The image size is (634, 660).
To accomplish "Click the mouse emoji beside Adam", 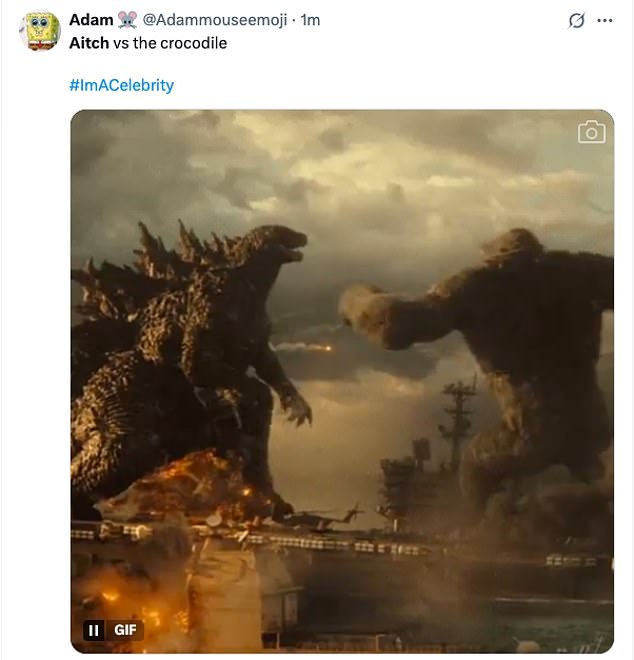I will click(x=127, y=19).
